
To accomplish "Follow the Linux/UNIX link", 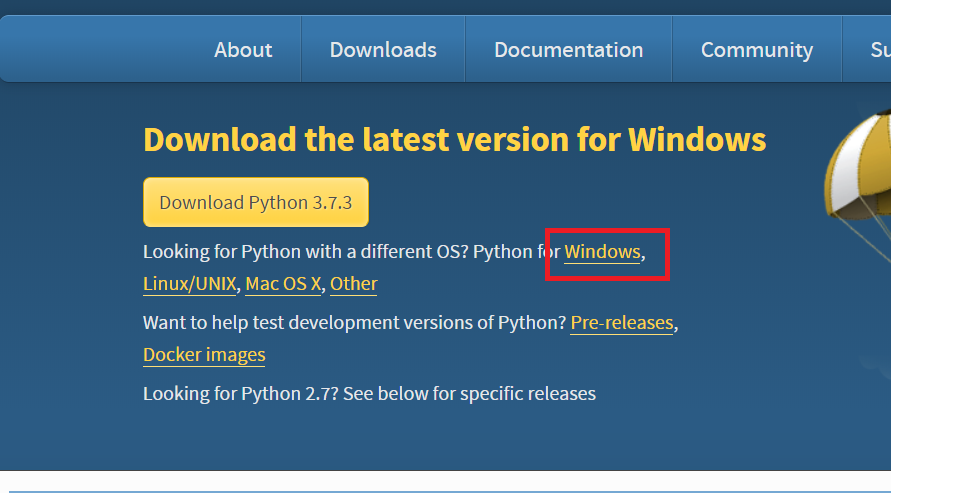I will pos(189,284).
